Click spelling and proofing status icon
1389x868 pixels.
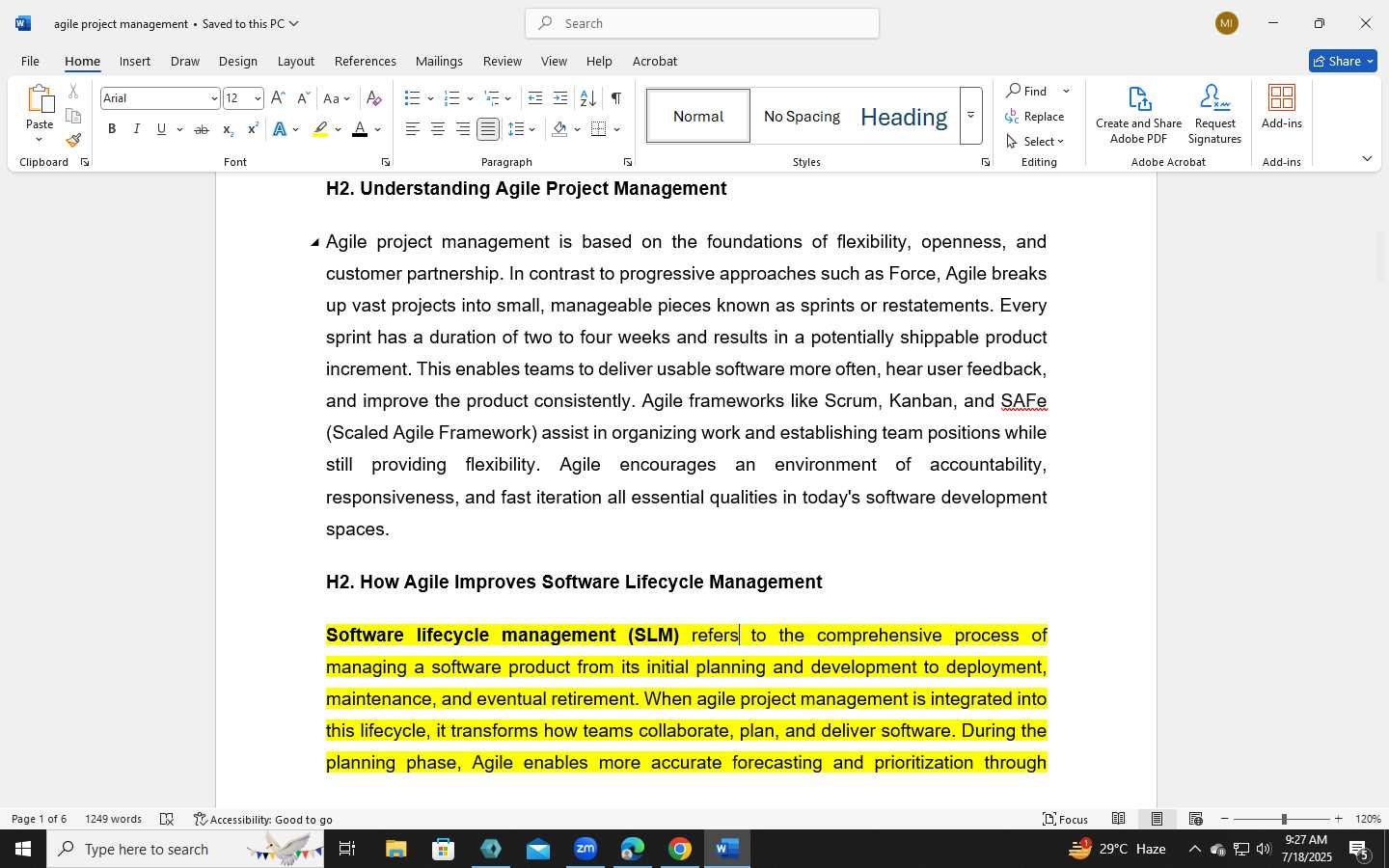(x=167, y=819)
